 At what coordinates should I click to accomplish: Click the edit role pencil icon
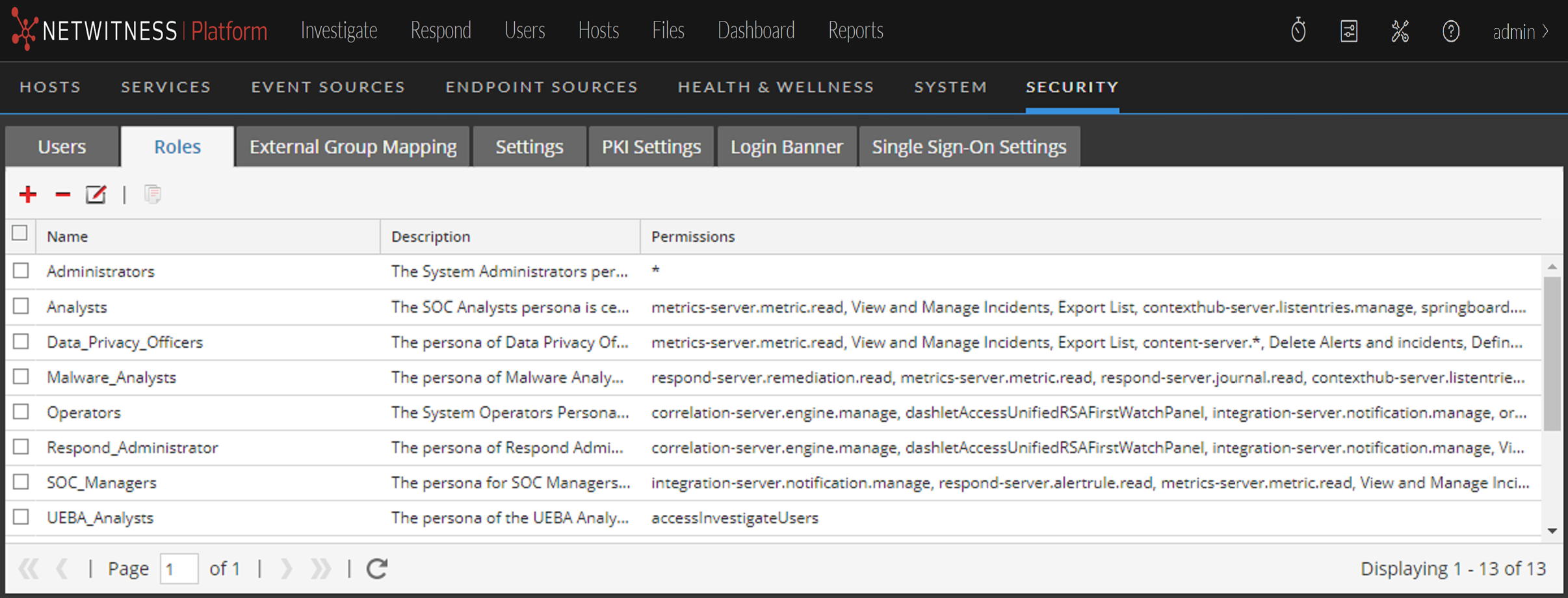pyautogui.click(x=96, y=194)
